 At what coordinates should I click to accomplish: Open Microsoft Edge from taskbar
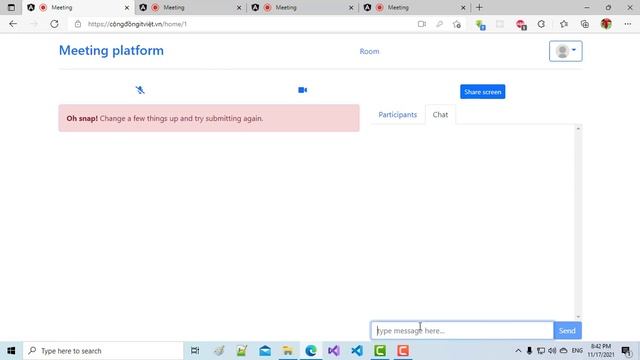(x=311, y=351)
